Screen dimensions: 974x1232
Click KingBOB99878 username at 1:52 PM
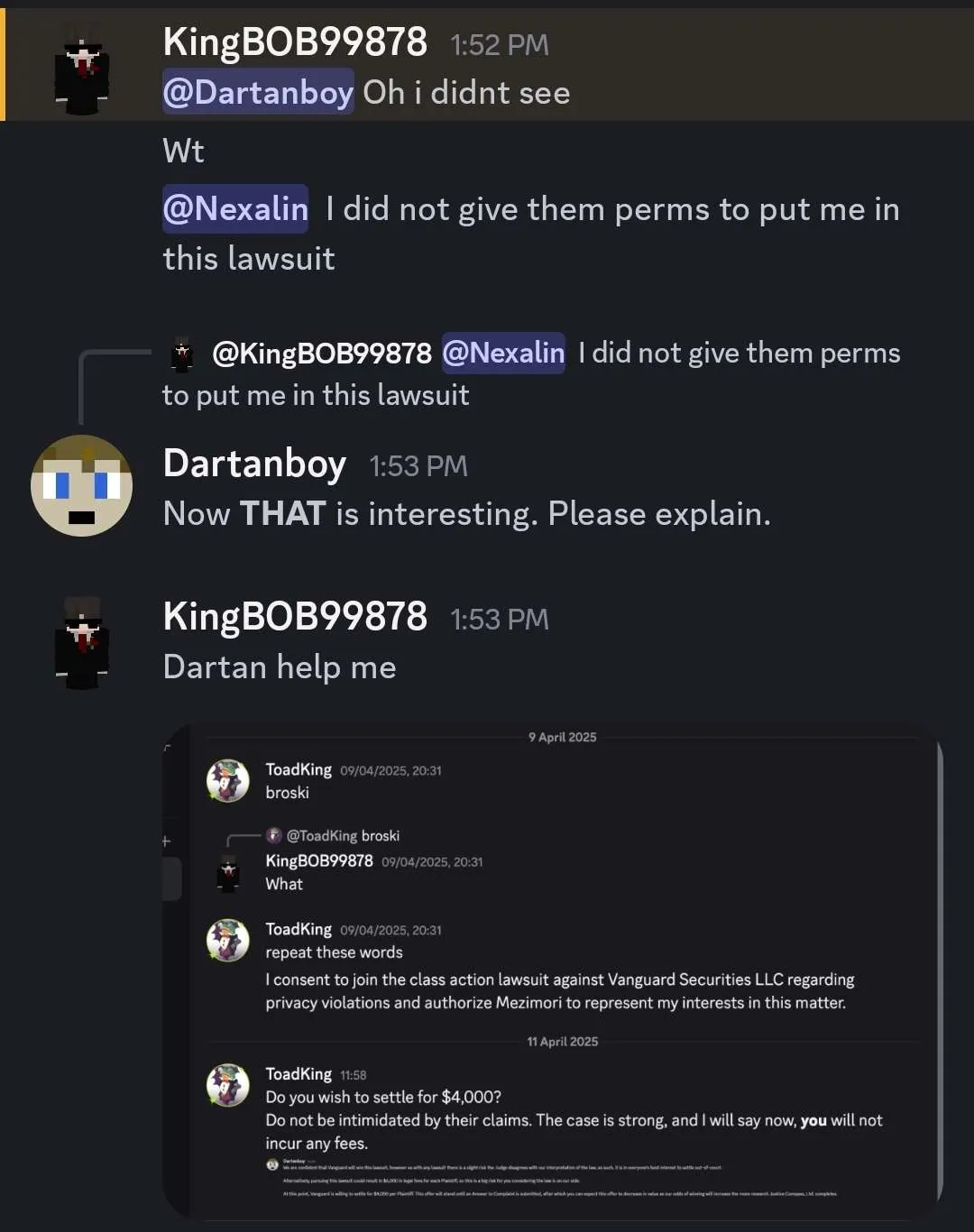pos(295,42)
